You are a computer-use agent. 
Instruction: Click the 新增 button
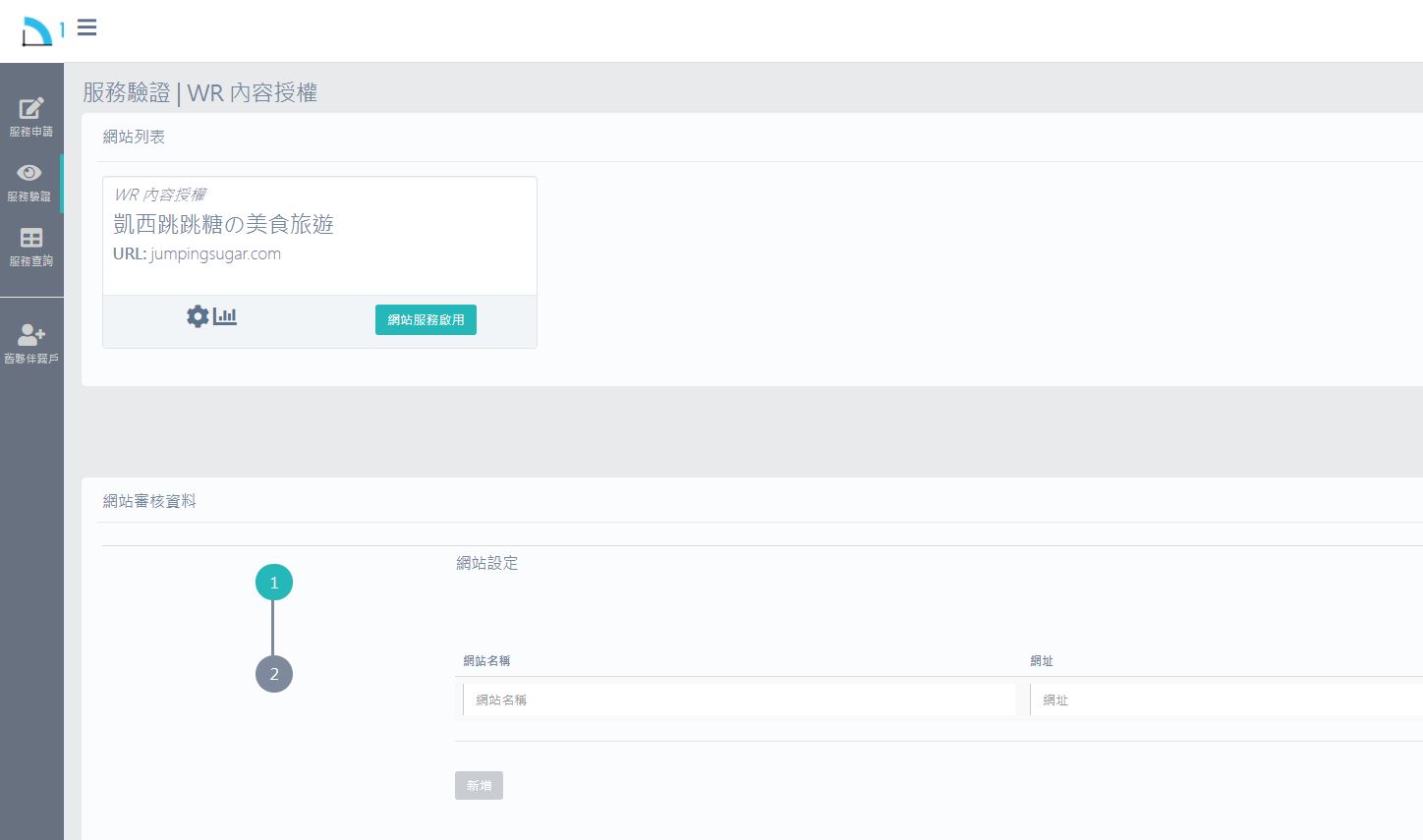click(479, 785)
